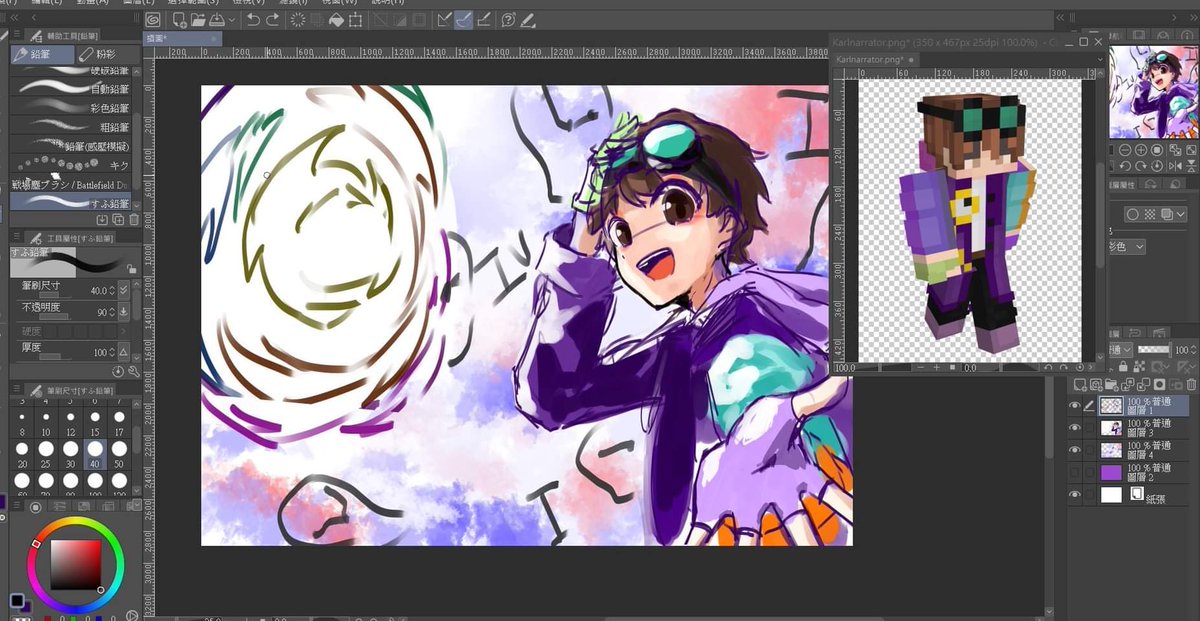The width and height of the screenshot is (1200, 621).
Task: Click inside the color wheel square
Action: (x=77, y=565)
